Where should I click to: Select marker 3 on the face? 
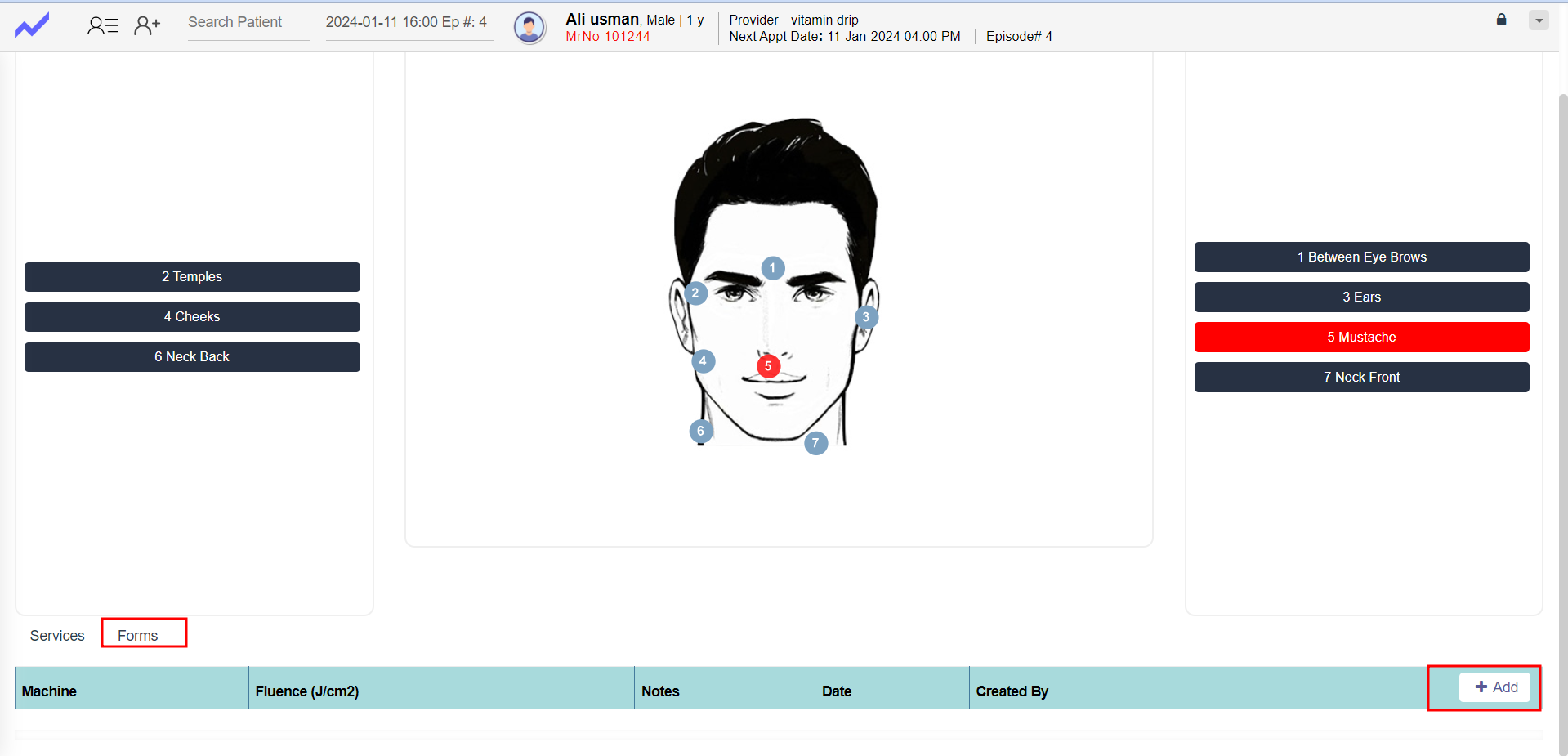(x=866, y=317)
